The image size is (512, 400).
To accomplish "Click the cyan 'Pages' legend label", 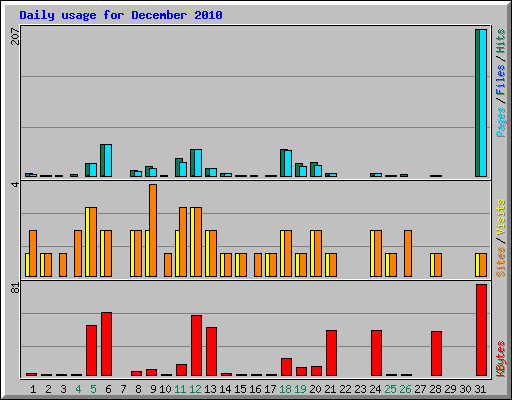I will click(501, 122).
